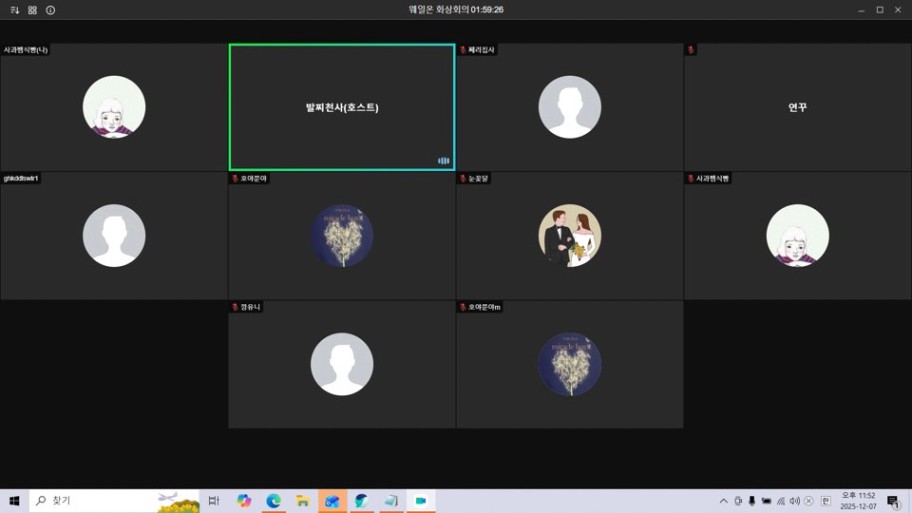
Task: Open Copilot from the taskbar
Action: click(x=244, y=501)
